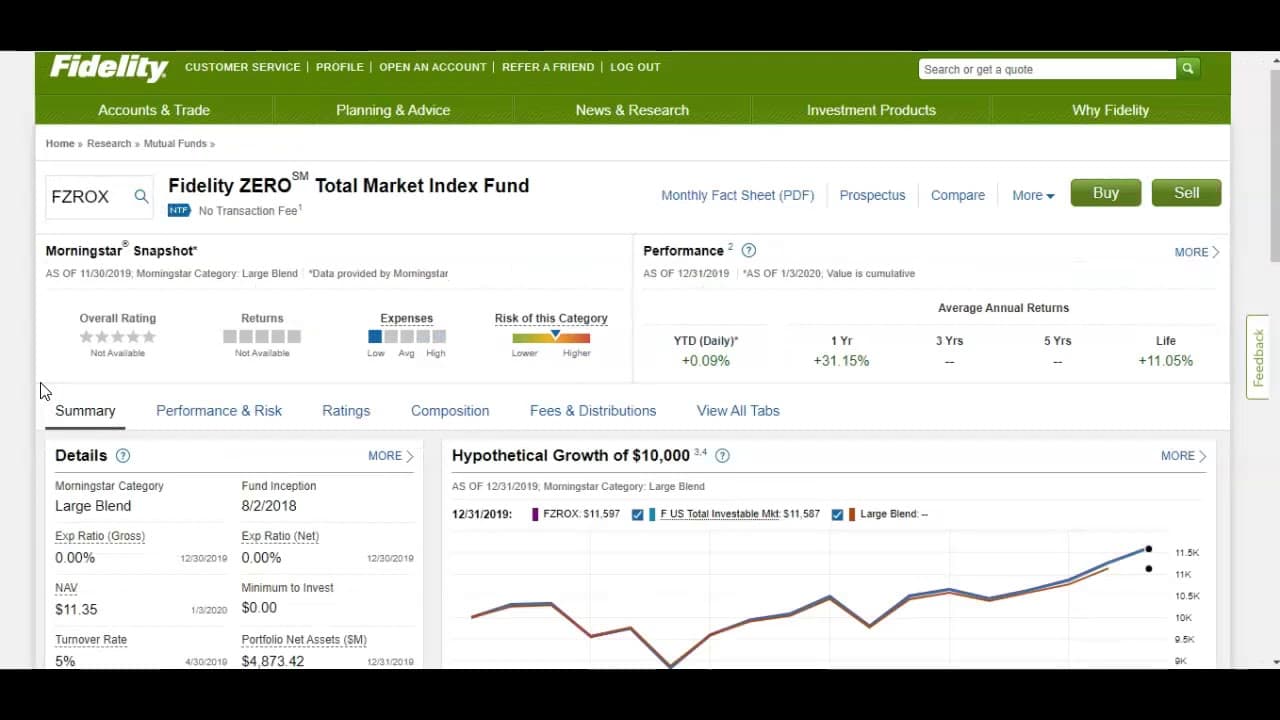
Task: Click the search magnifier next to FZROX
Action: tap(141, 197)
